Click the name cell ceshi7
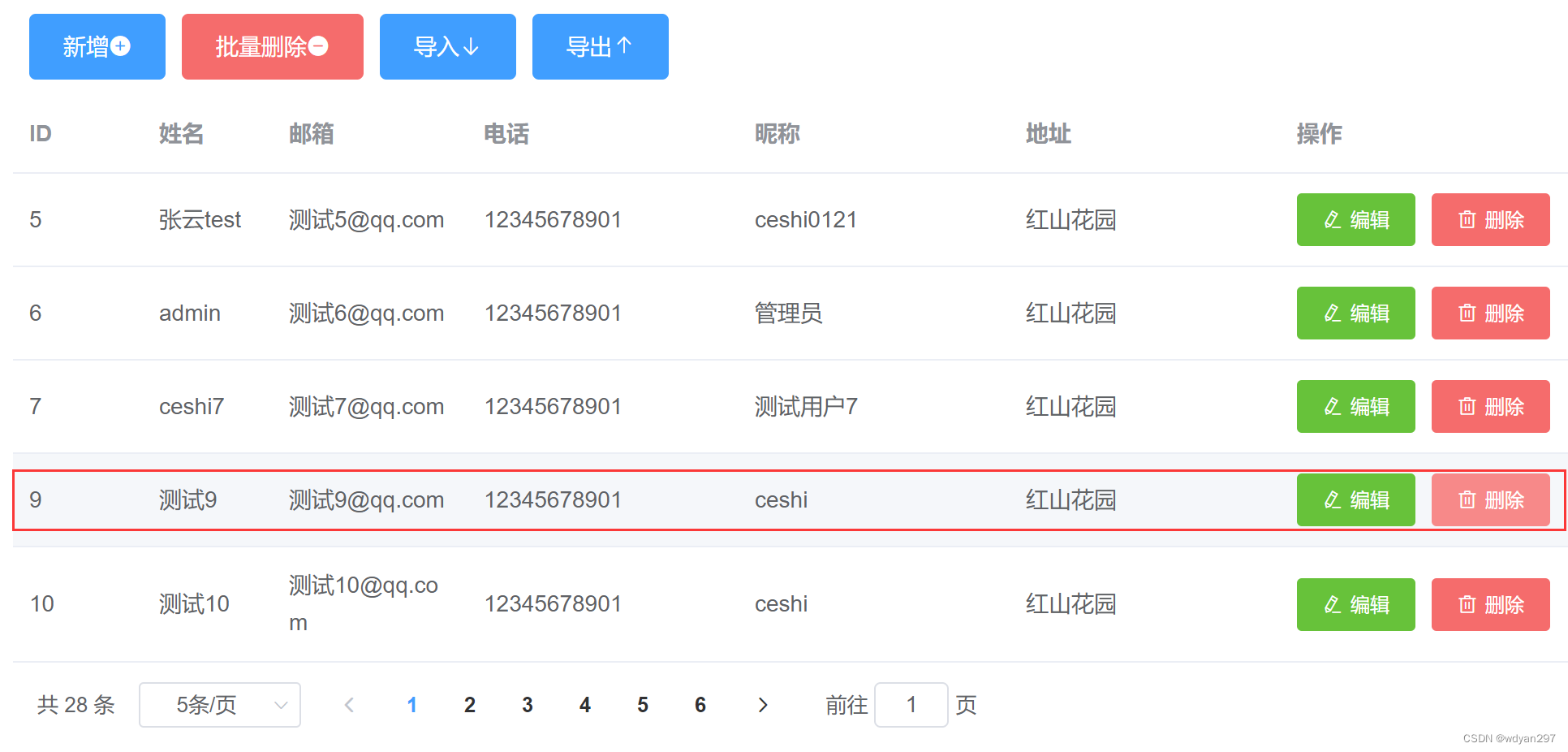 192,406
